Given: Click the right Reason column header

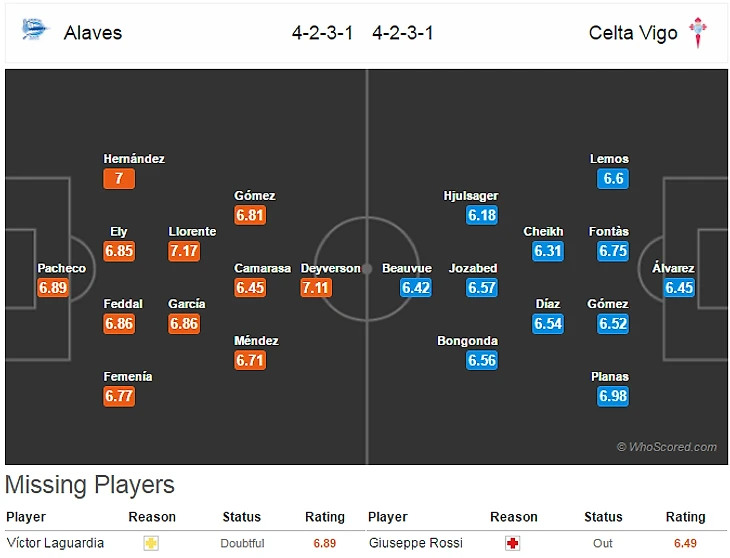Looking at the screenshot, I should pyautogui.click(x=514, y=517).
